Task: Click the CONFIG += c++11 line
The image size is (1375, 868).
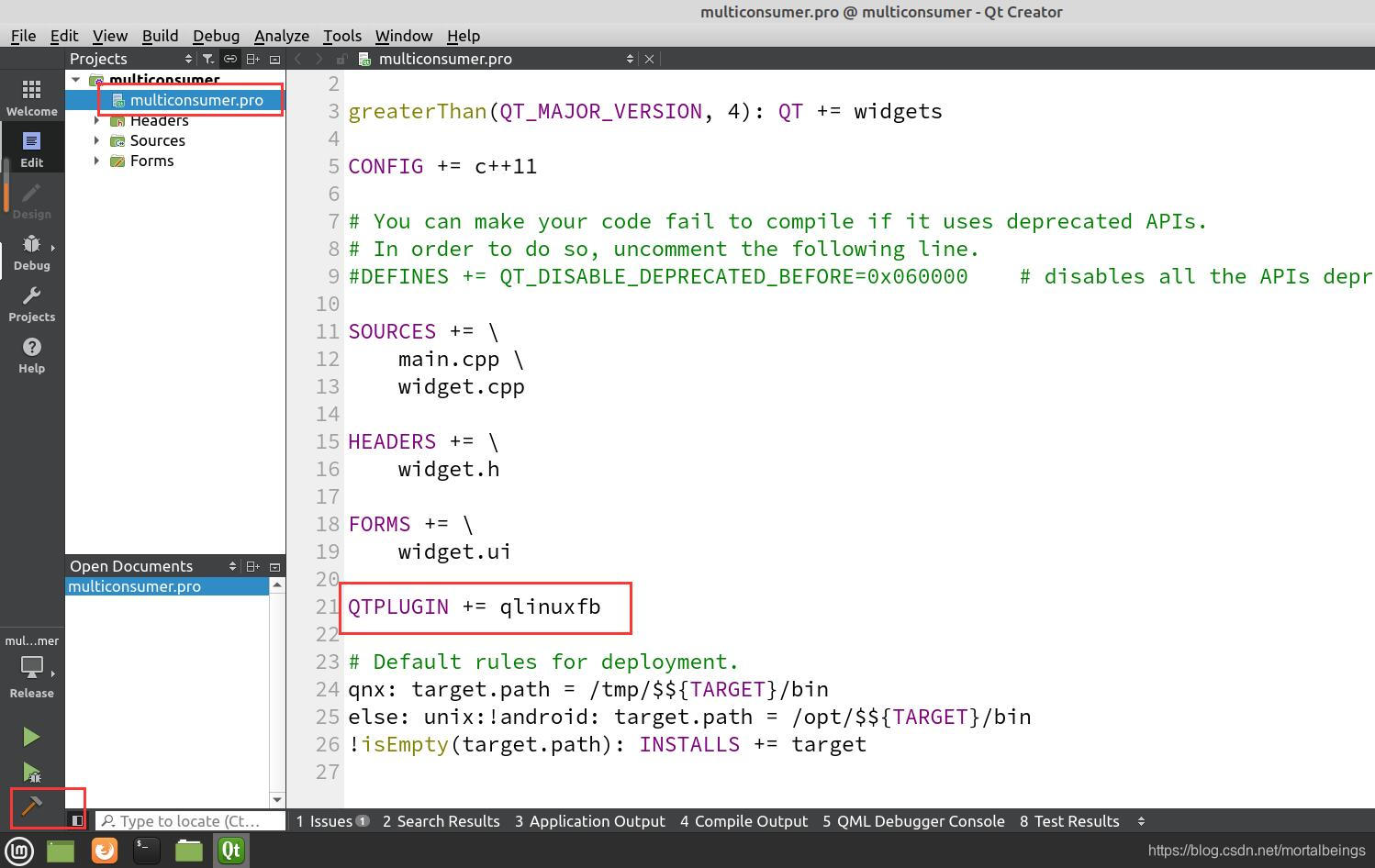Action: tap(442, 166)
